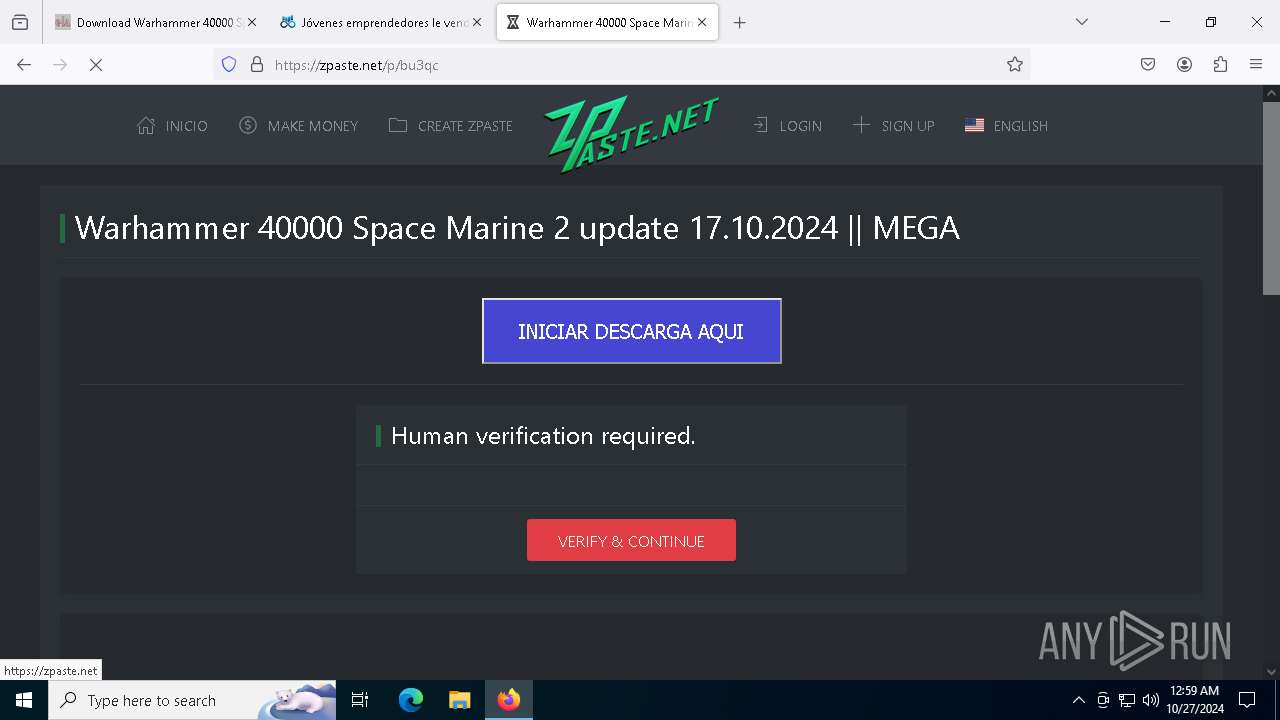This screenshot has width=1280, height=720.
Task: Go back to previous page
Action: tap(24, 65)
